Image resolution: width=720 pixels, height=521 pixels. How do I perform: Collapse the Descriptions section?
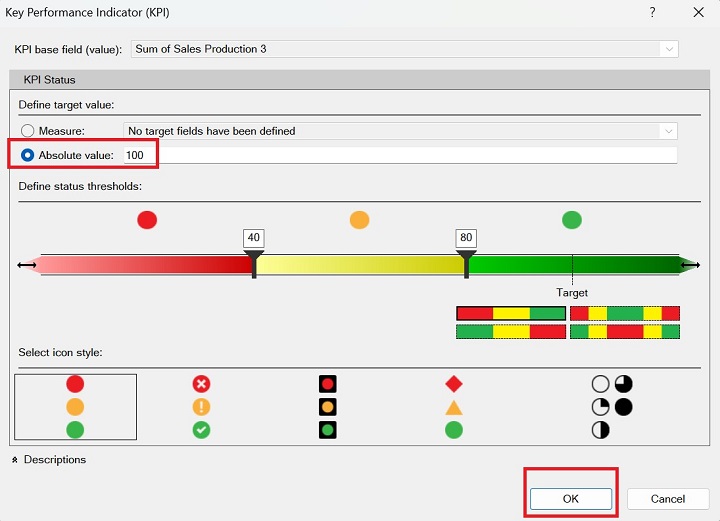[15, 460]
